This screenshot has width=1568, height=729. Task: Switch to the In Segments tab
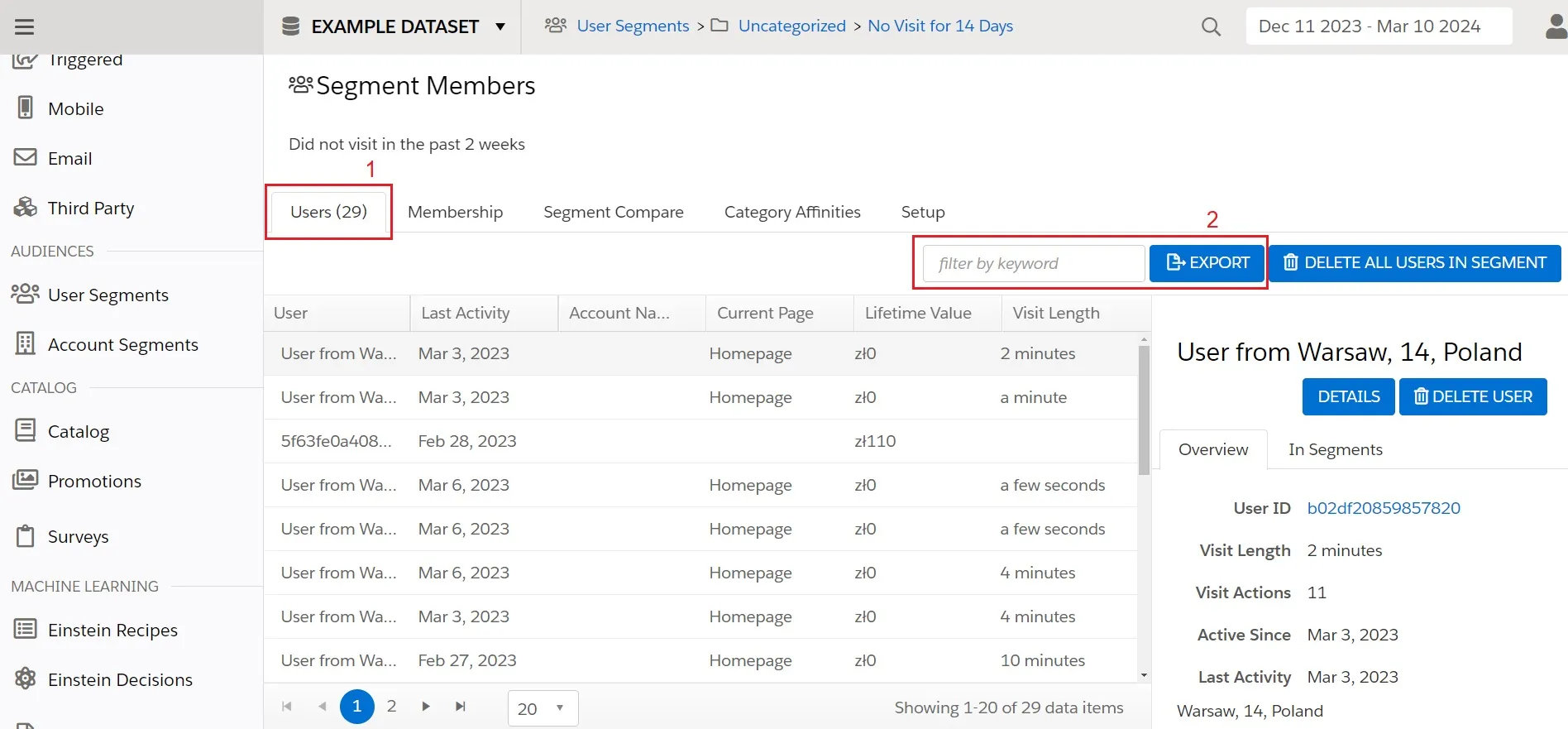(1335, 449)
